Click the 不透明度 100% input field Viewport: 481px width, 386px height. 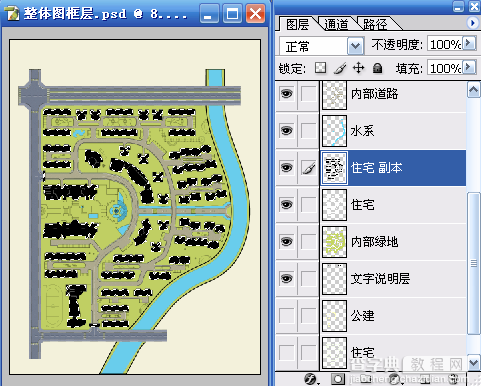[445, 44]
